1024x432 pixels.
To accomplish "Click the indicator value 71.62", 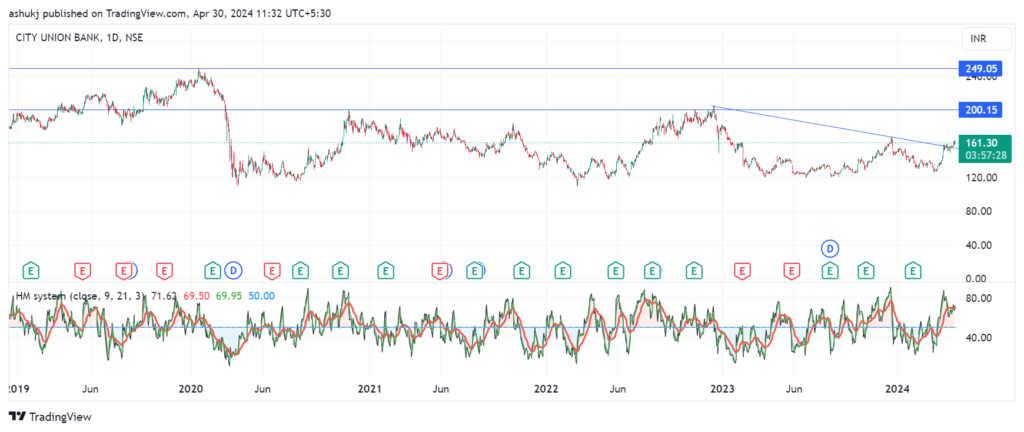I will coord(163,296).
